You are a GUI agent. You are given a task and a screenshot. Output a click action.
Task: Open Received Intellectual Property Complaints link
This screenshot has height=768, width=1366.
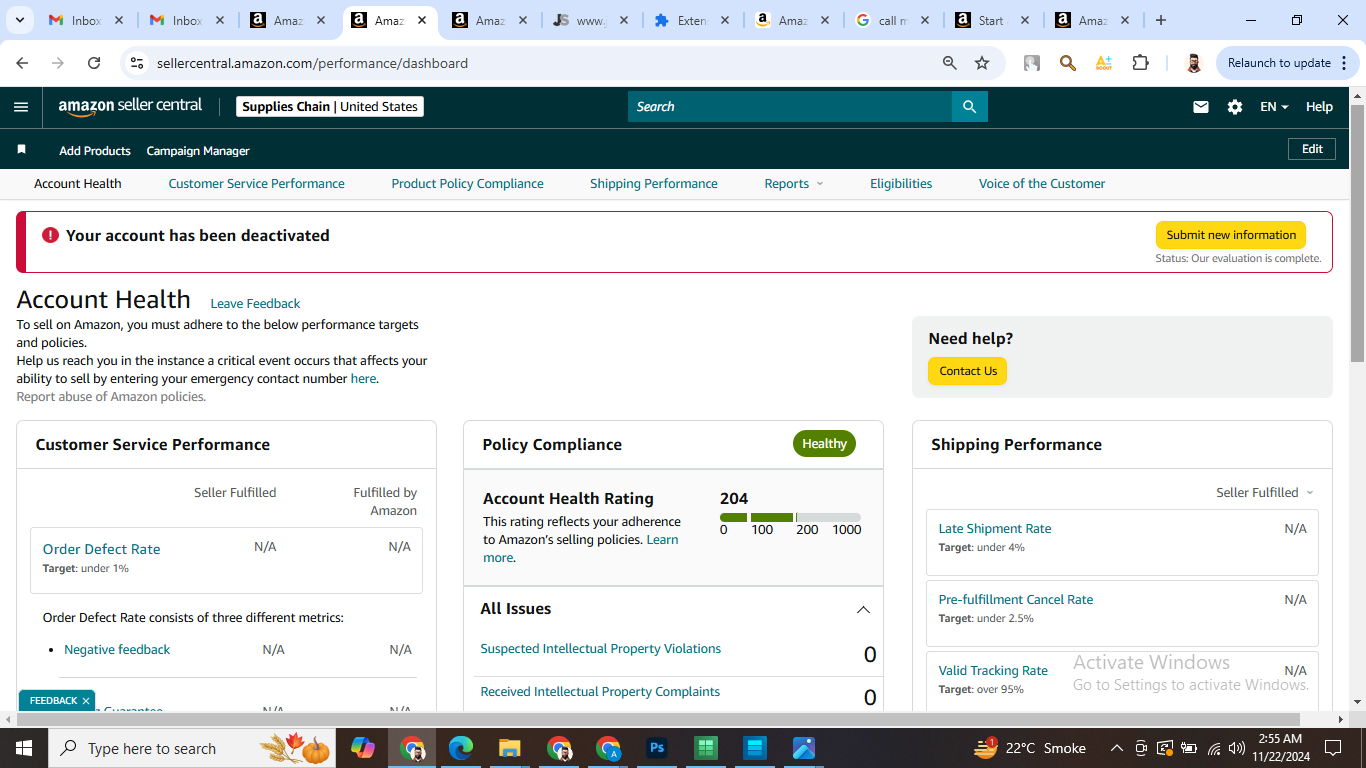pos(600,692)
